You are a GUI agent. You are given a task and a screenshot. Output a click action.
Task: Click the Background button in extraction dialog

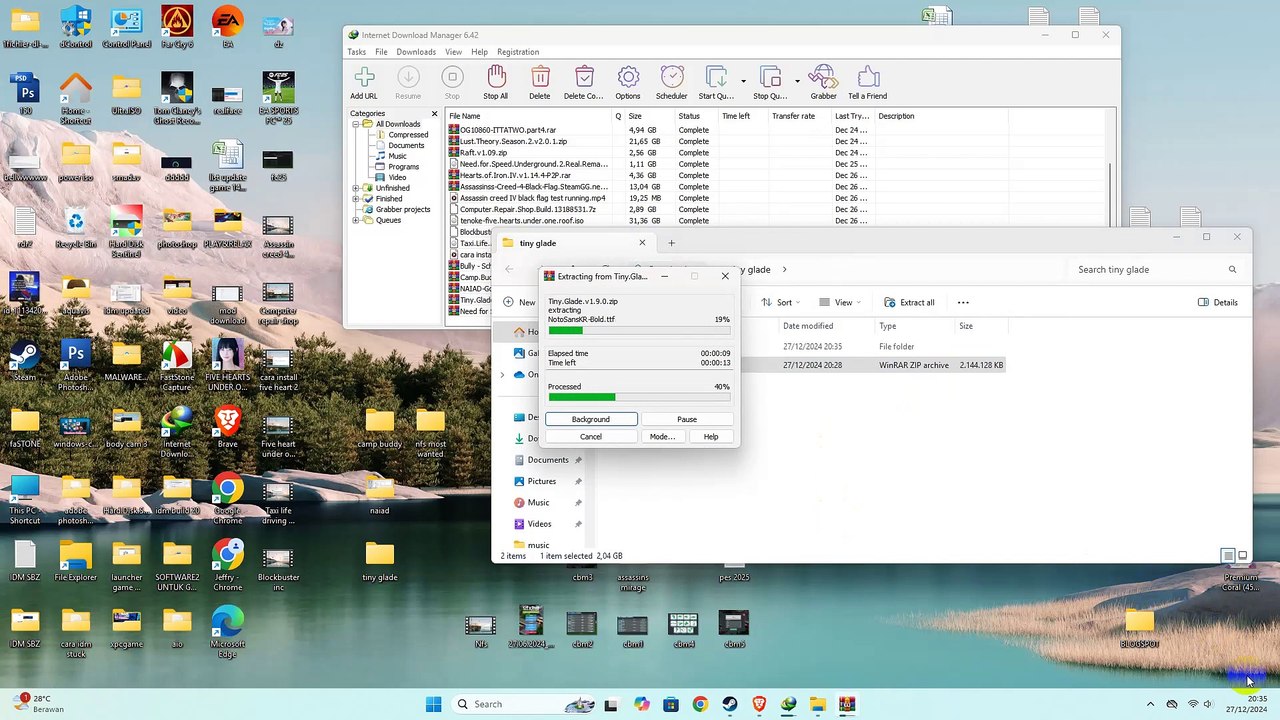[591, 419]
